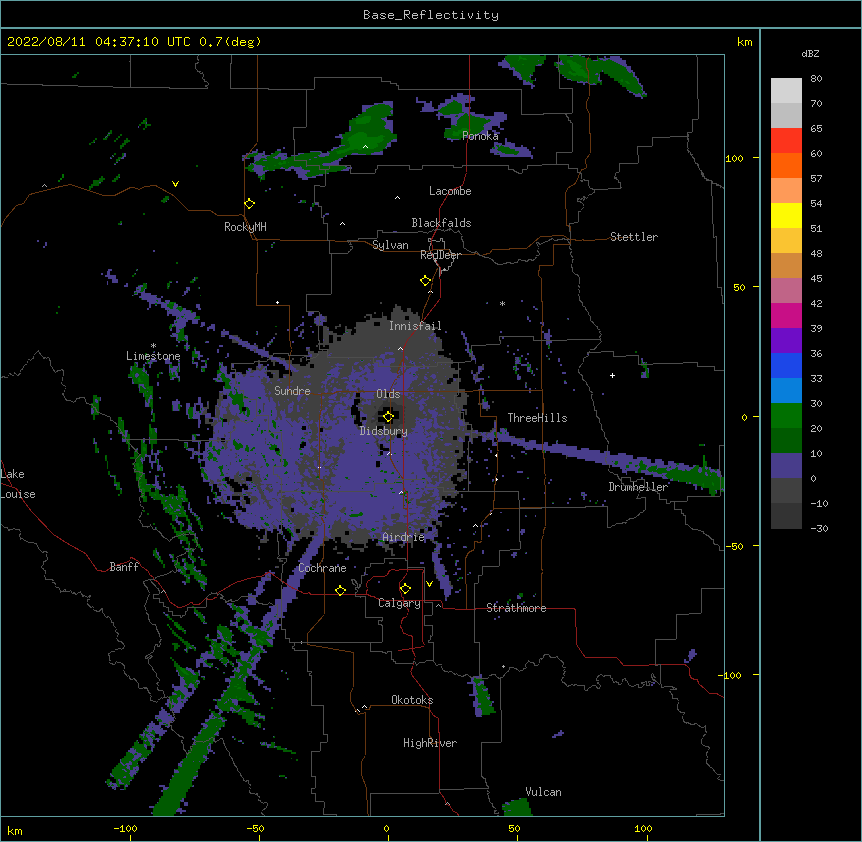
Task: Select the red 65 dBZ legend swatch
Action: tap(786, 140)
